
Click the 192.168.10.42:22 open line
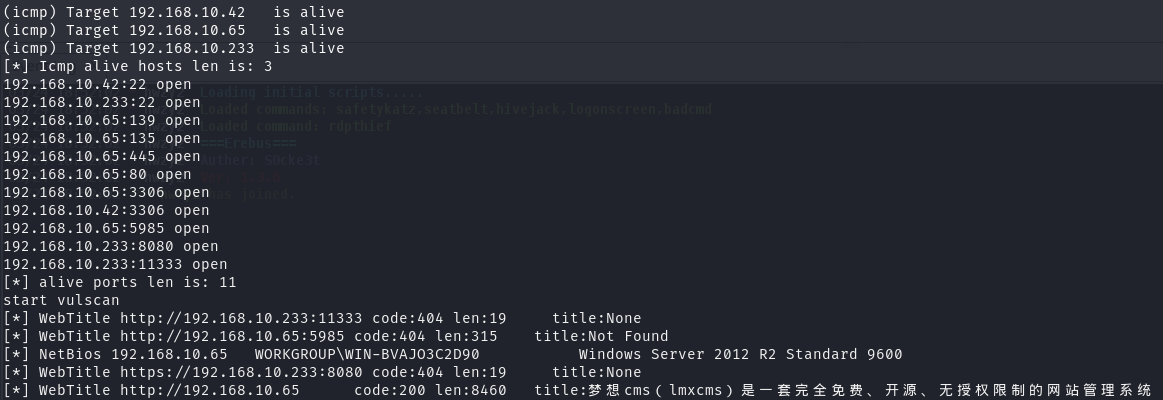97,84
